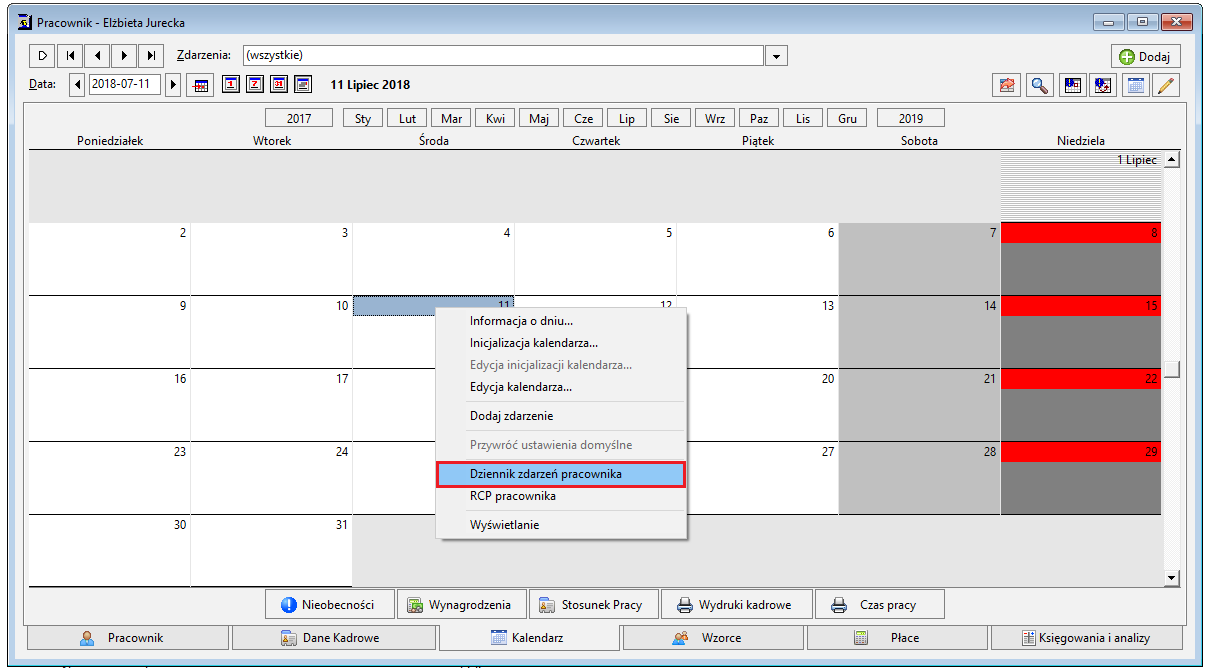Click the yellow pencil edit icon
Image resolution: width=1217 pixels, height=668 pixels.
pyautogui.click(x=1166, y=85)
